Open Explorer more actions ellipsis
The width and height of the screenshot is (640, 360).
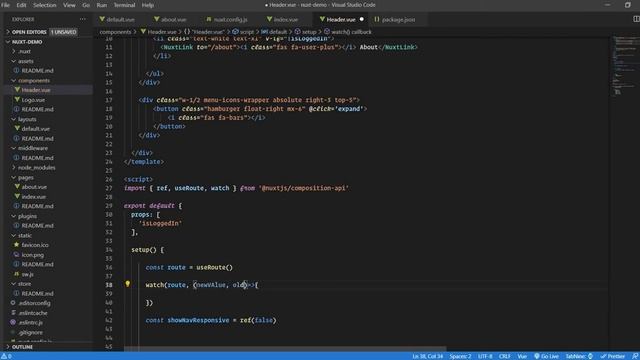(83, 19)
